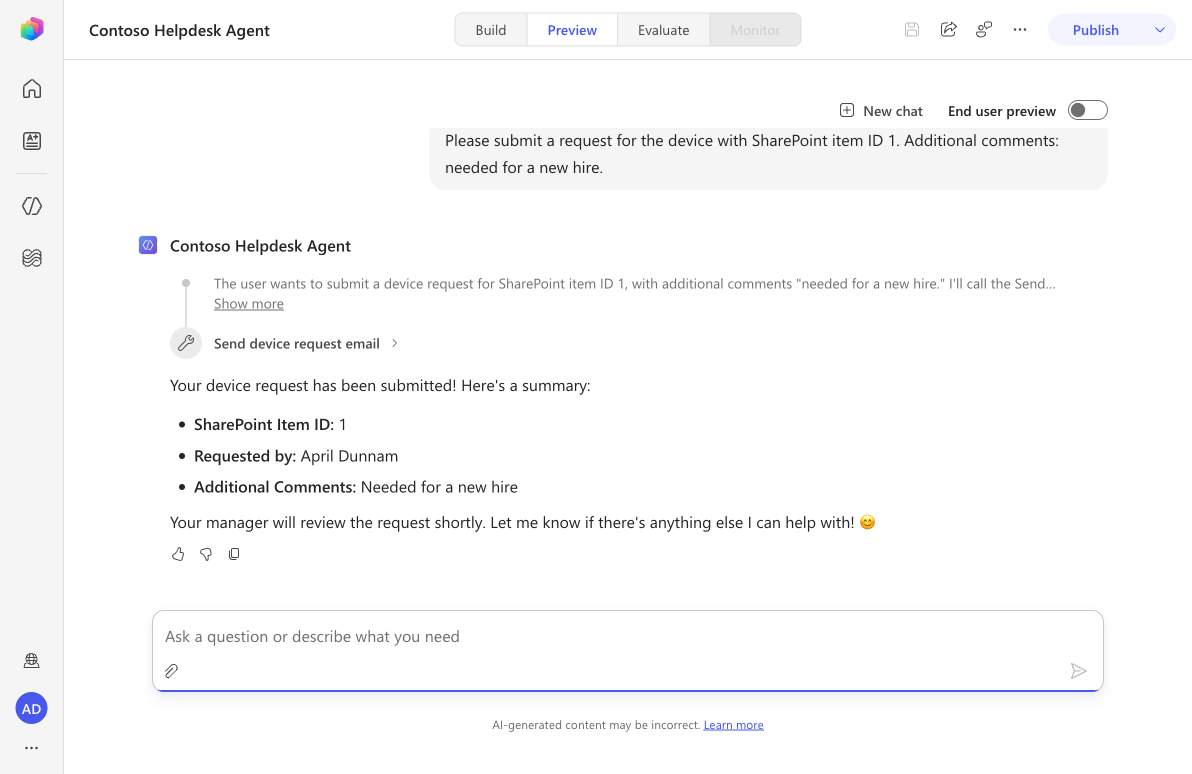Click the save disk icon
This screenshot has width=1192, height=774.
[912, 30]
